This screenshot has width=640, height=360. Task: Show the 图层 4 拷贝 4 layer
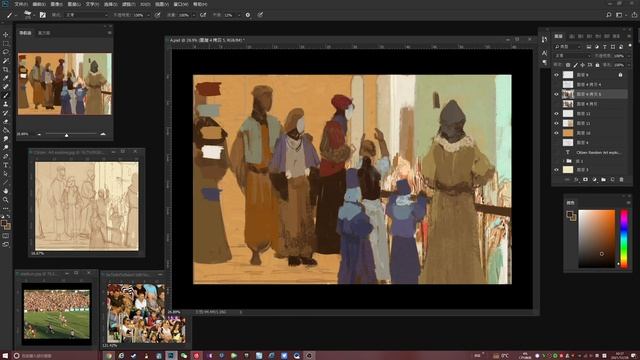tap(556, 84)
